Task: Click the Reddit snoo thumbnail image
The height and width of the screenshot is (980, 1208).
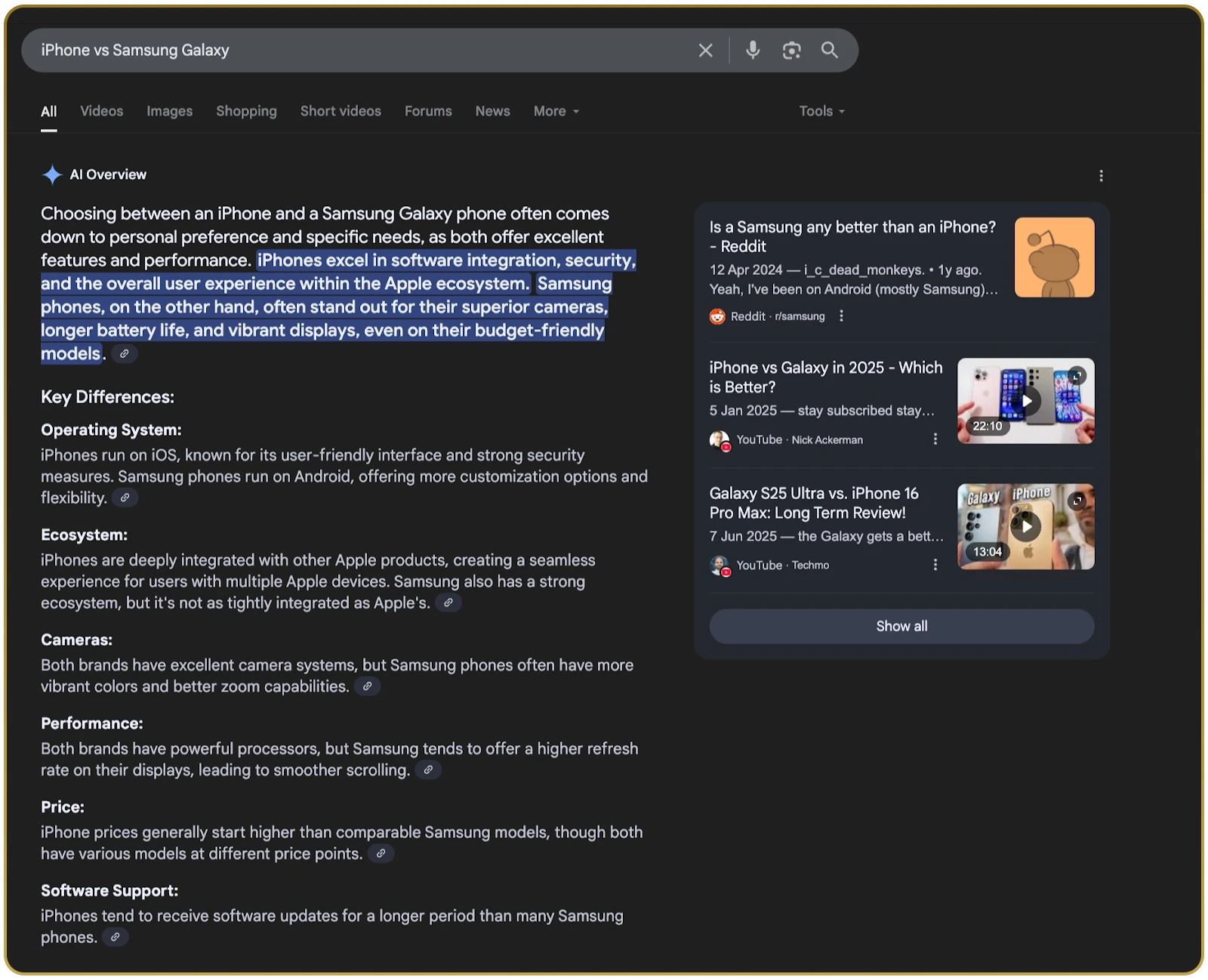Action: tap(1054, 257)
